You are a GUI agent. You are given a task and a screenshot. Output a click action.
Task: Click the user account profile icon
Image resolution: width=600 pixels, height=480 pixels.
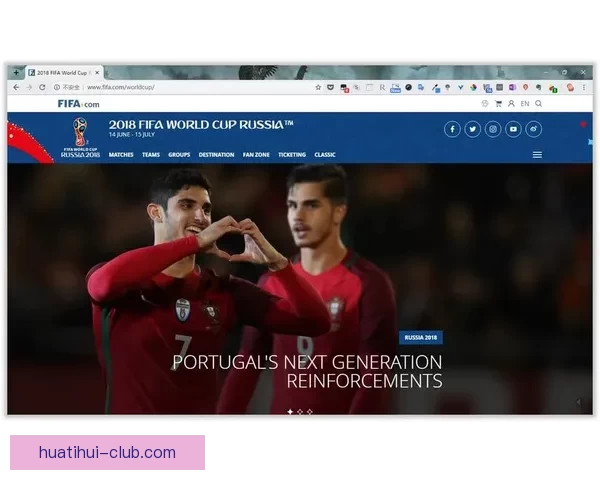pos(511,103)
